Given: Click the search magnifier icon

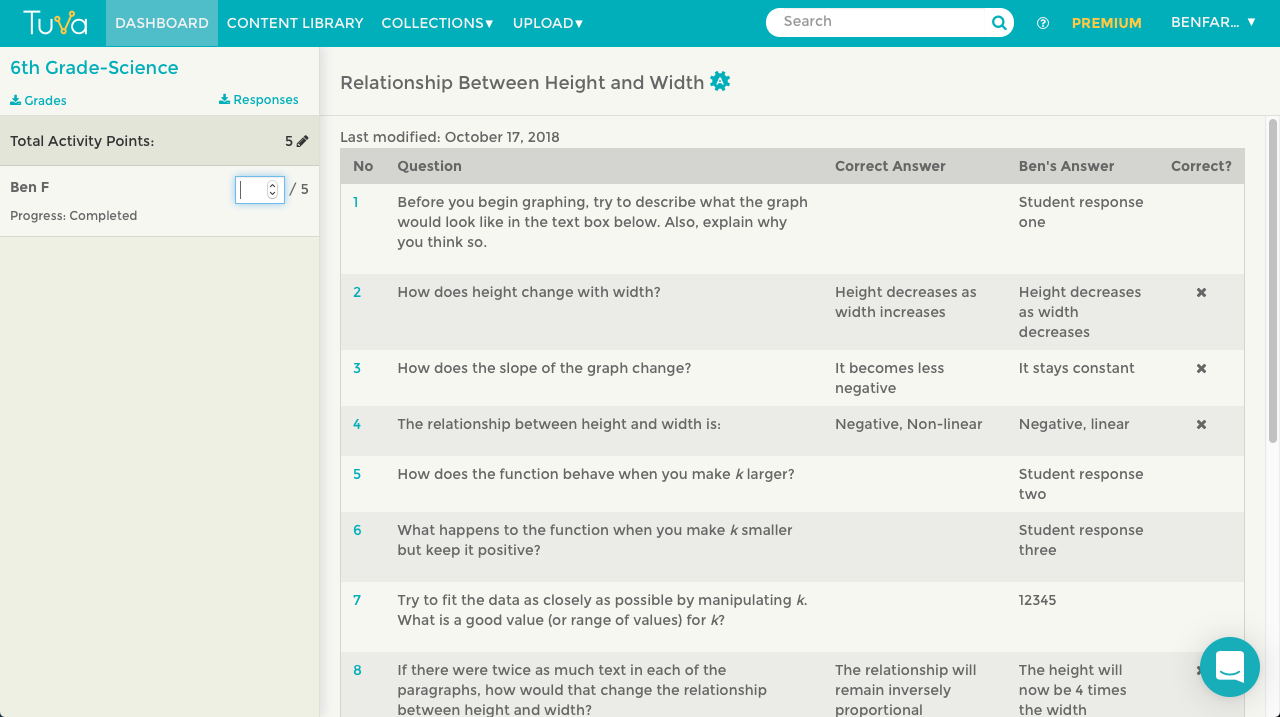Looking at the screenshot, I should tap(999, 23).
